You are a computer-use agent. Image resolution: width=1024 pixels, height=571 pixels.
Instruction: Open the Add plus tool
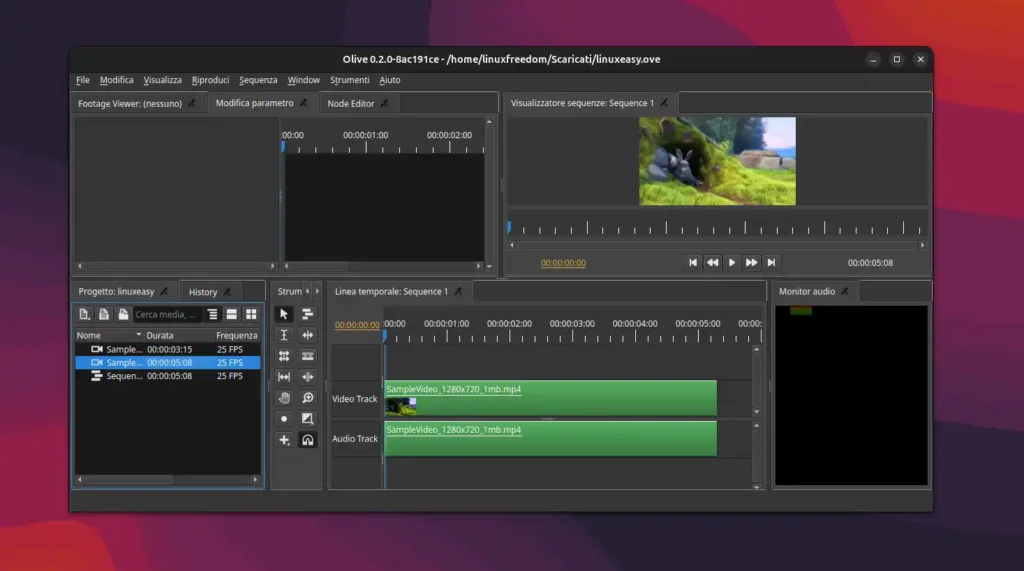point(283,440)
